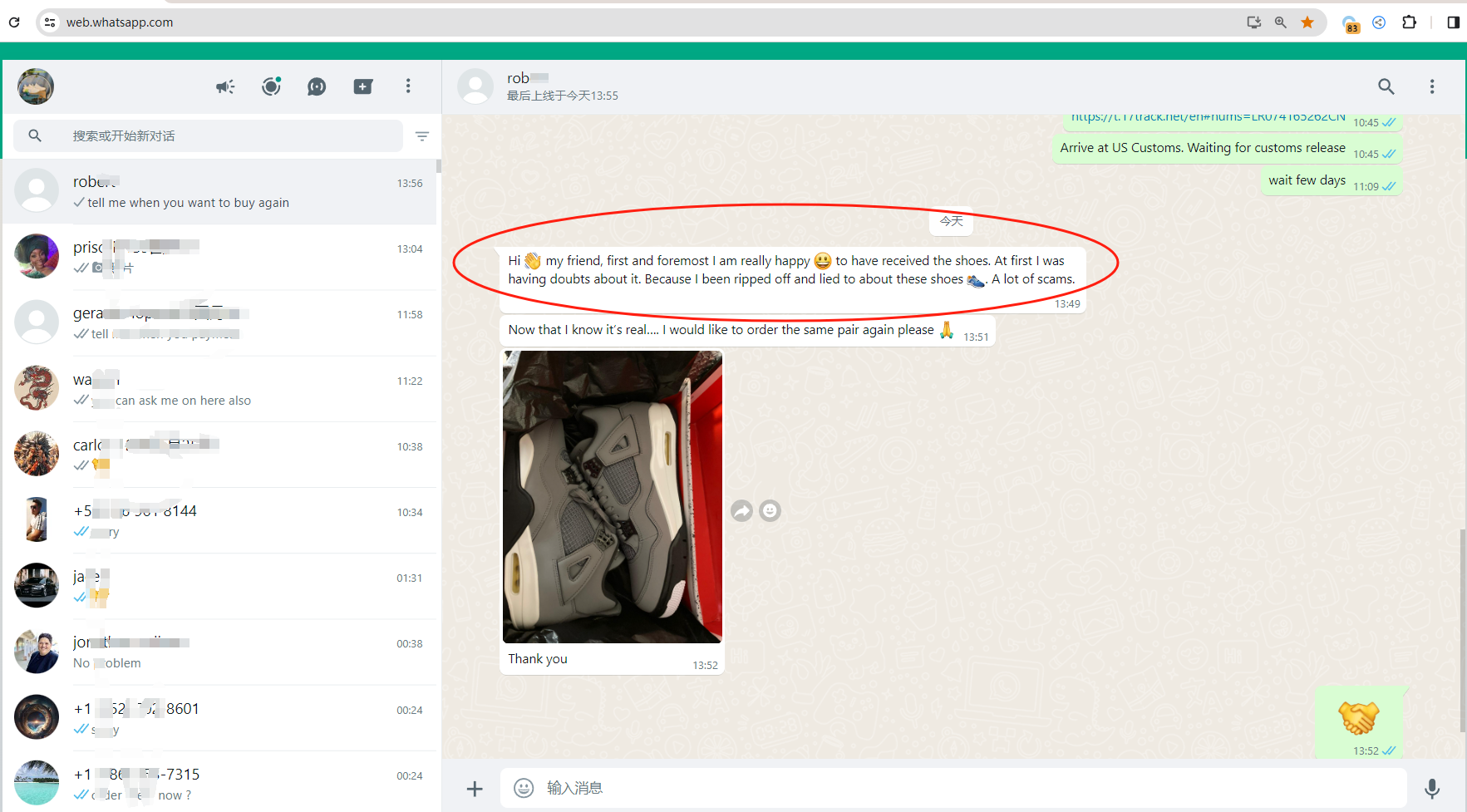Record a voice message with microphone
1467x812 pixels.
click(1431, 788)
